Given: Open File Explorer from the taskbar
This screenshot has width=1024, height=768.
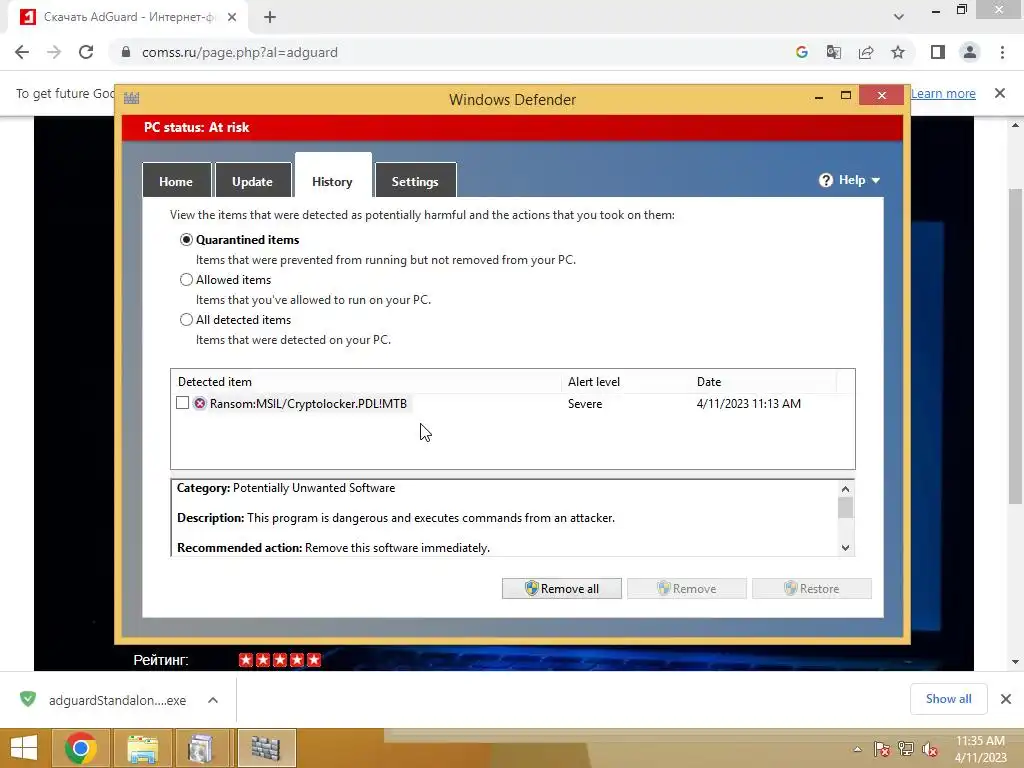Looking at the screenshot, I should 142,748.
